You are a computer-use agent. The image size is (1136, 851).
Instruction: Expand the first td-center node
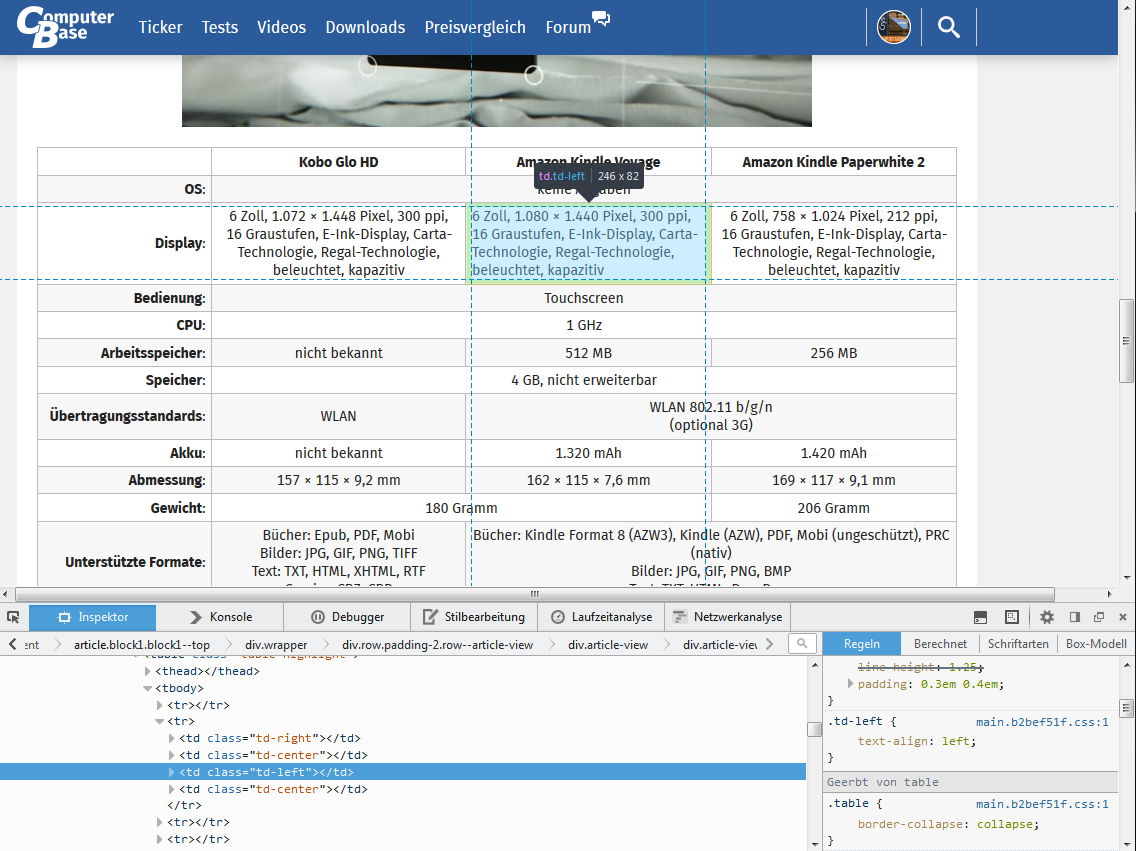click(172, 755)
